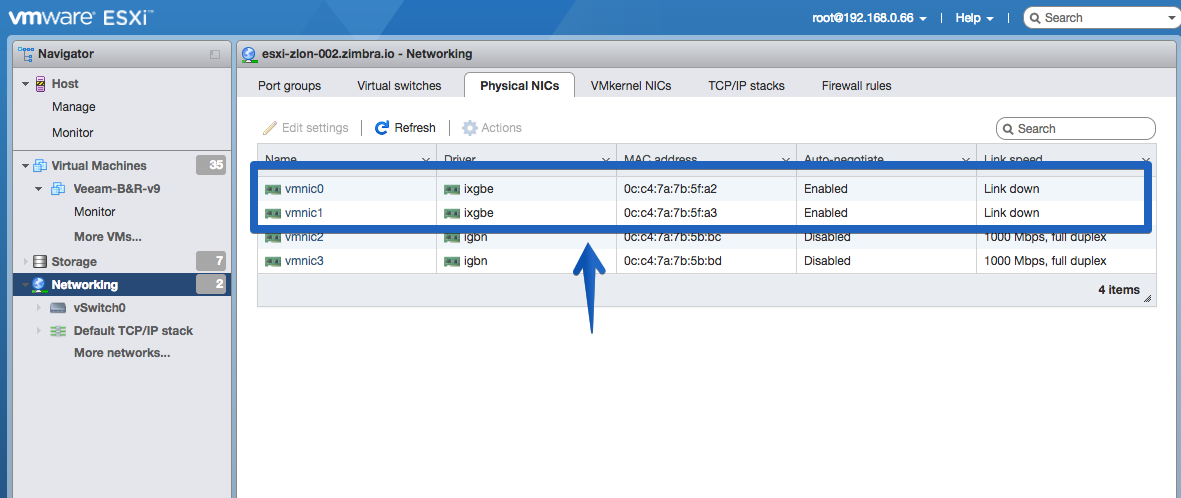
Task: Click MAC address 0c:c4:7a:7b:5b:bd
Action: pyautogui.click(x=672, y=261)
